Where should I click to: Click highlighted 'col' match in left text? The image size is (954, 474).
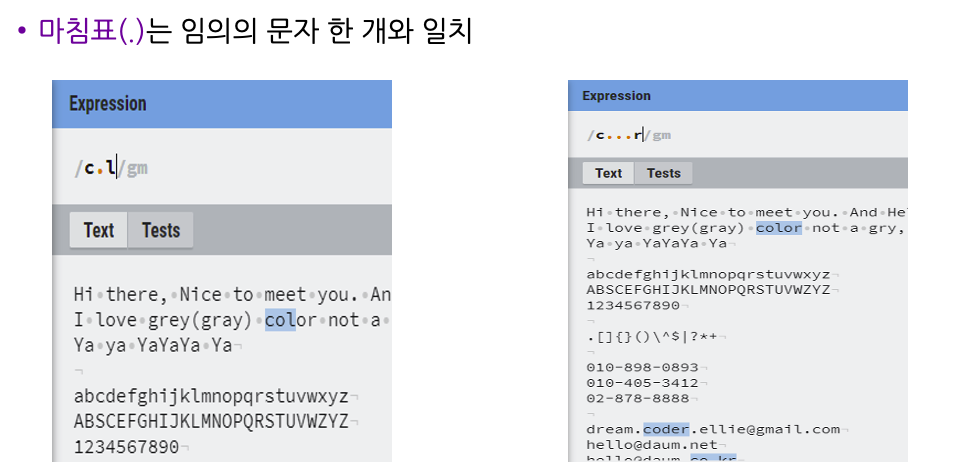pos(280,320)
